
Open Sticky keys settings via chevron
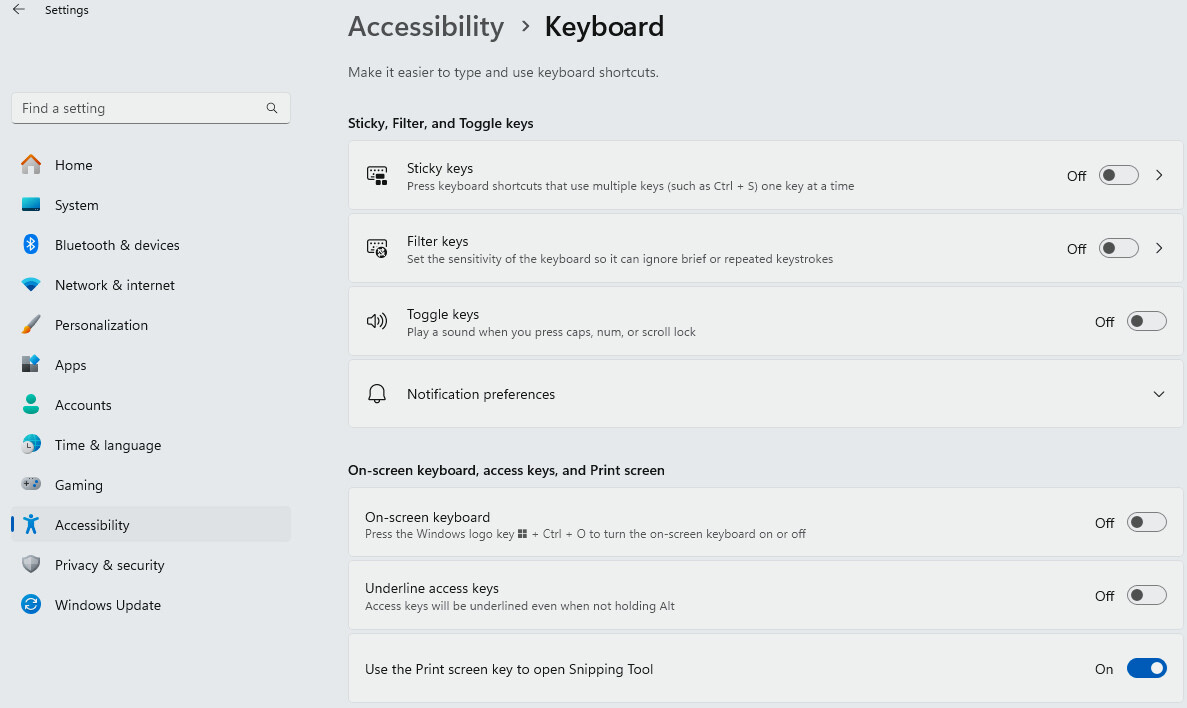click(1159, 174)
